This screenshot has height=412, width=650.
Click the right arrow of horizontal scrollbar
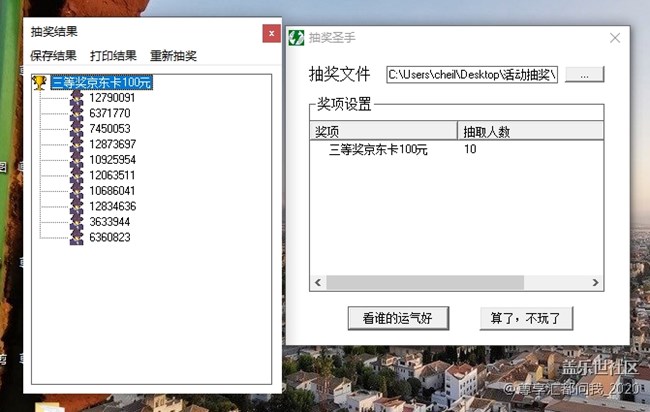[x=596, y=283]
